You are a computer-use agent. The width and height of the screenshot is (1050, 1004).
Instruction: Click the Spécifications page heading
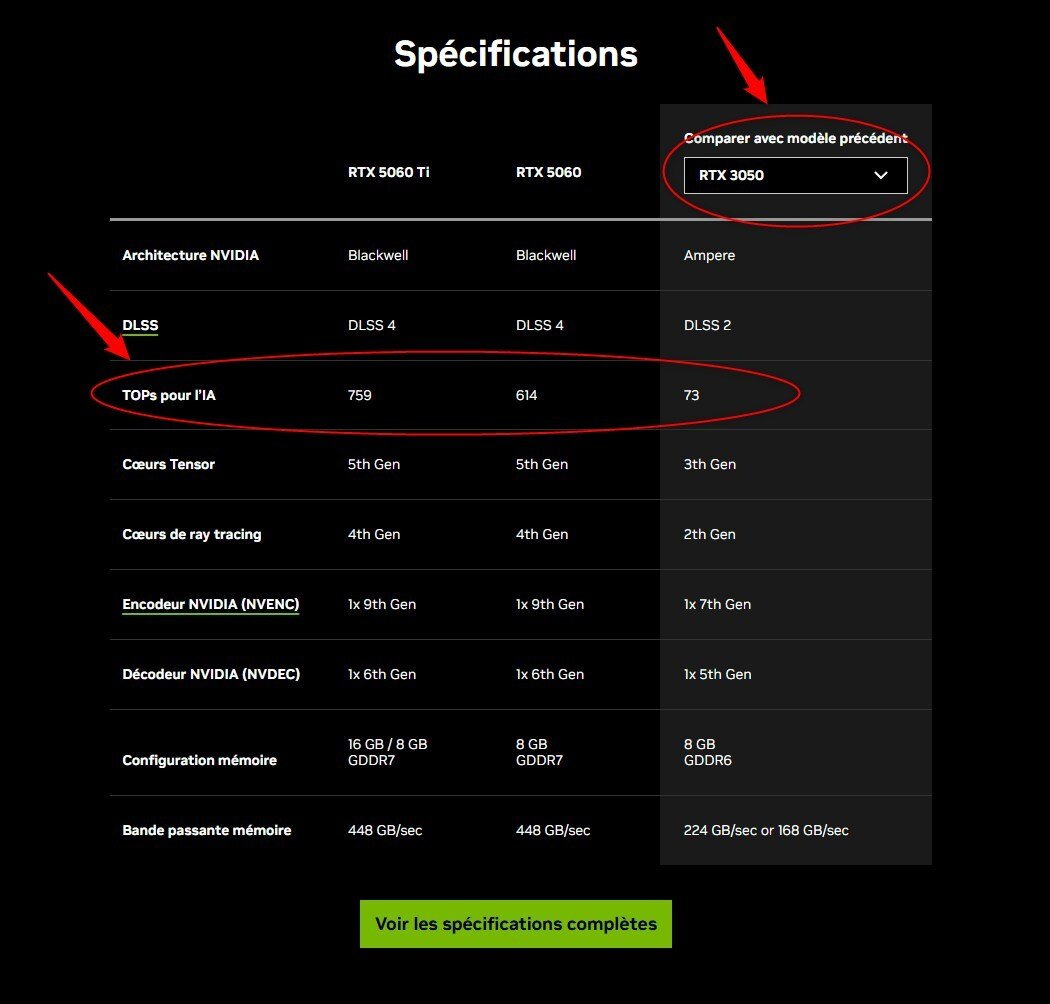pos(515,54)
